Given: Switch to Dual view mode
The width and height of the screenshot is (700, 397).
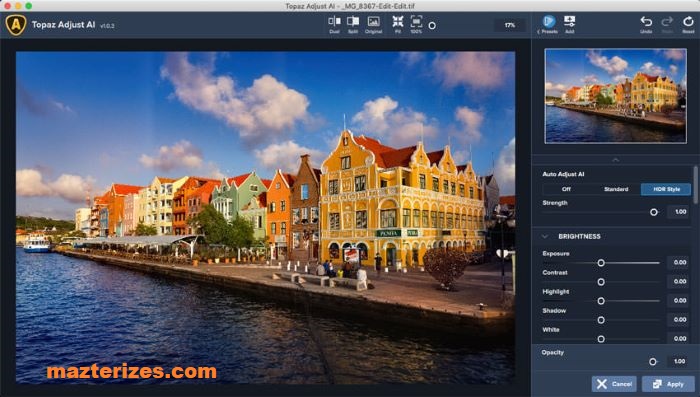Looking at the screenshot, I should (x=334, y=25).
